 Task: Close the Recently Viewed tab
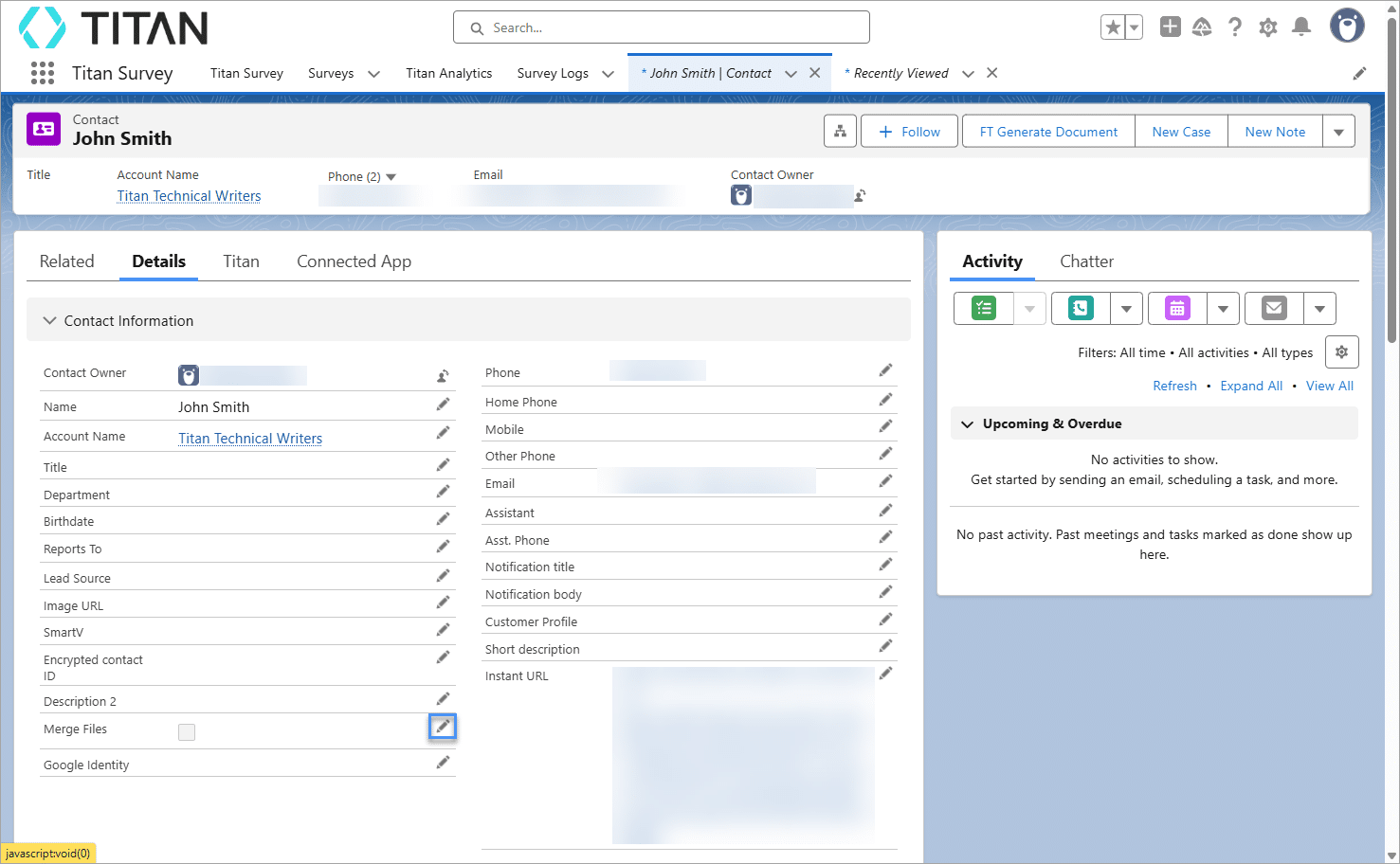click(991, 73)
